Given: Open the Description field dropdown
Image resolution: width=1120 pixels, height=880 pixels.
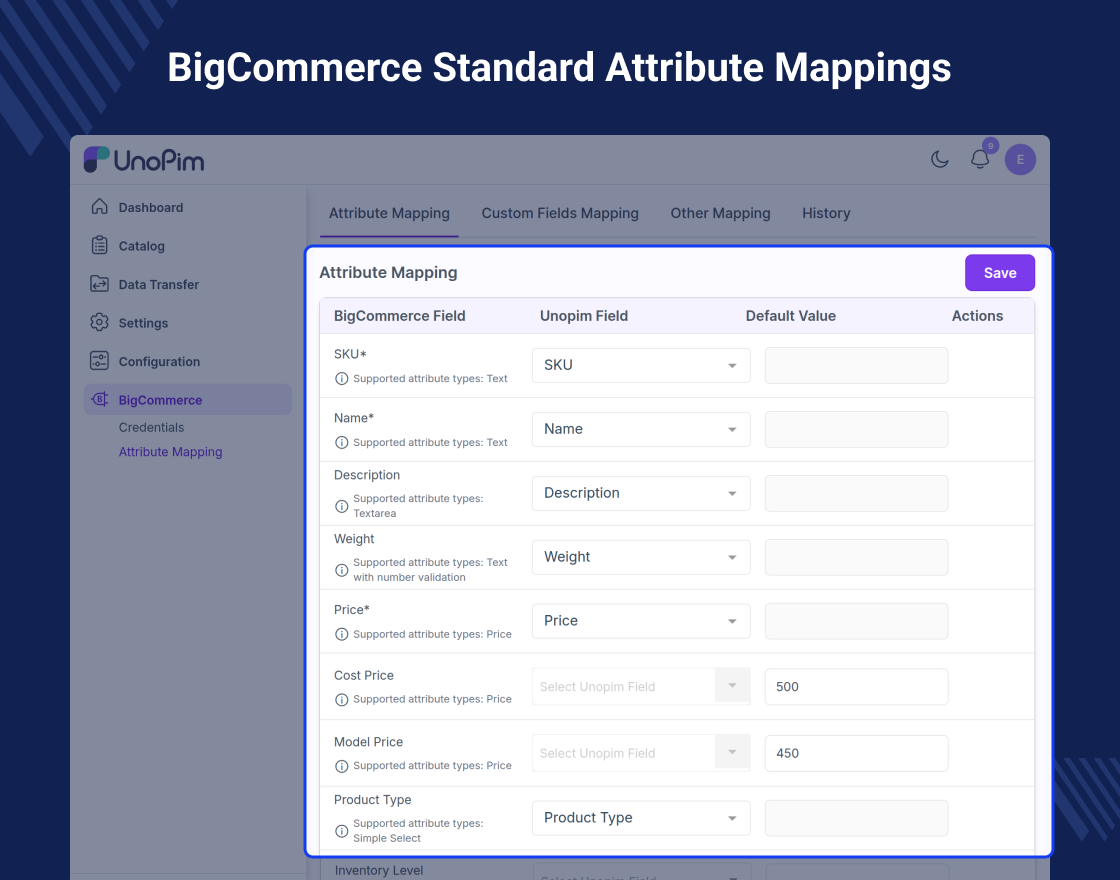Looking at the screenshot, I should 640,493.
